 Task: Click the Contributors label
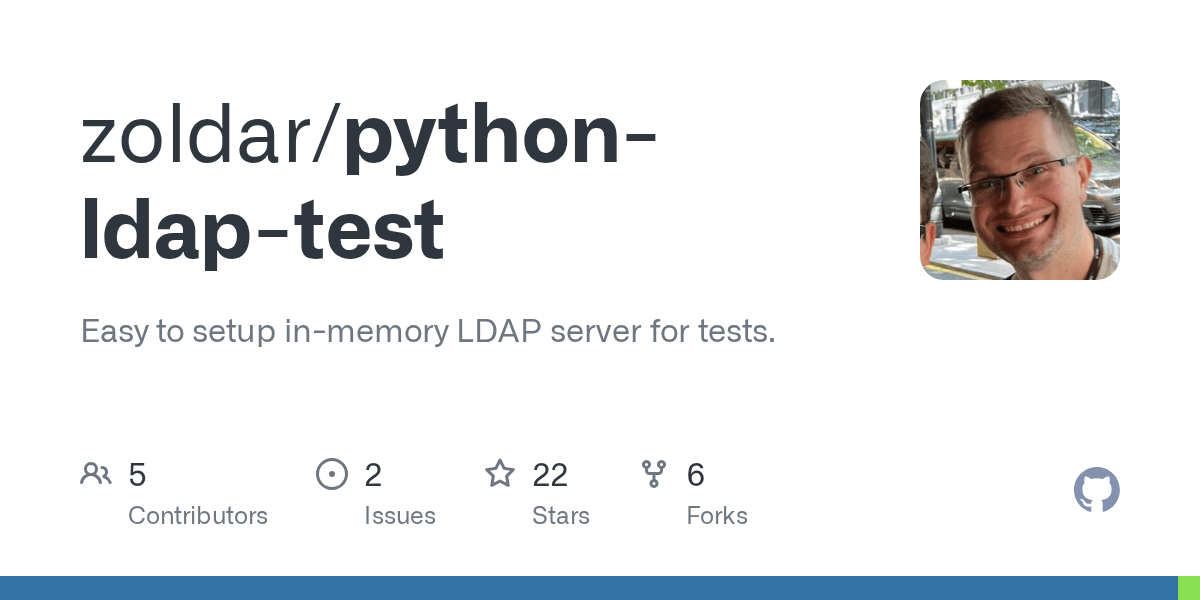tap(198, 516)
